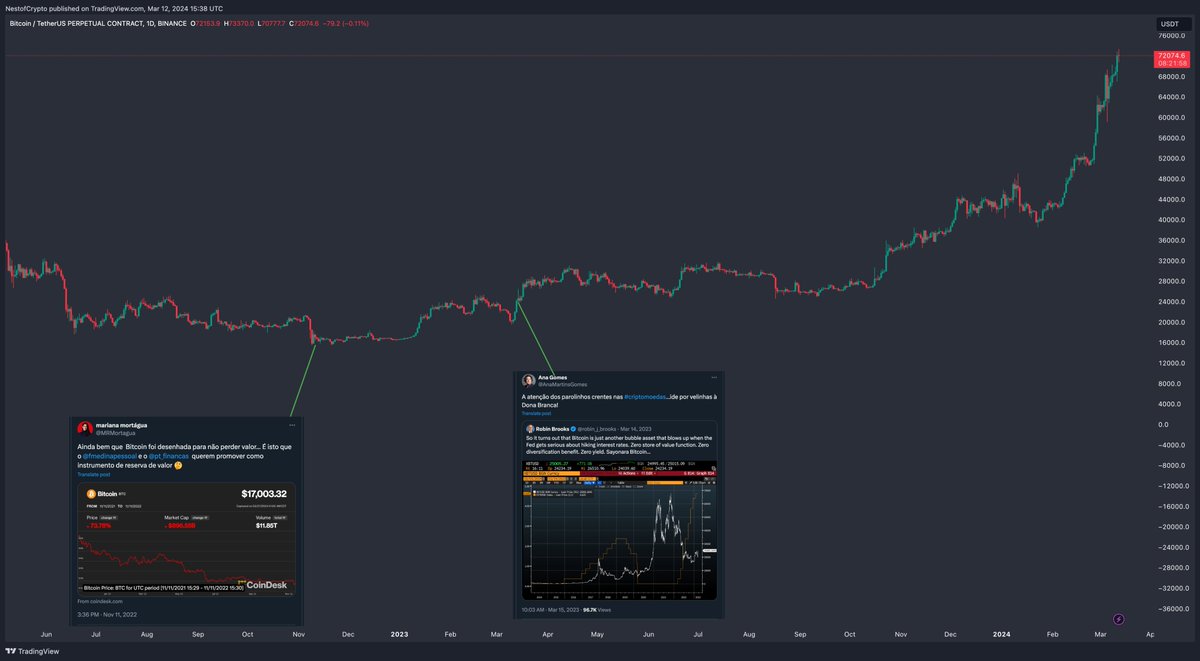The height and width of the screenshot is (661, 1200).
Task: Open mariana mortágua's profile avatar
Action: (85, 428)
